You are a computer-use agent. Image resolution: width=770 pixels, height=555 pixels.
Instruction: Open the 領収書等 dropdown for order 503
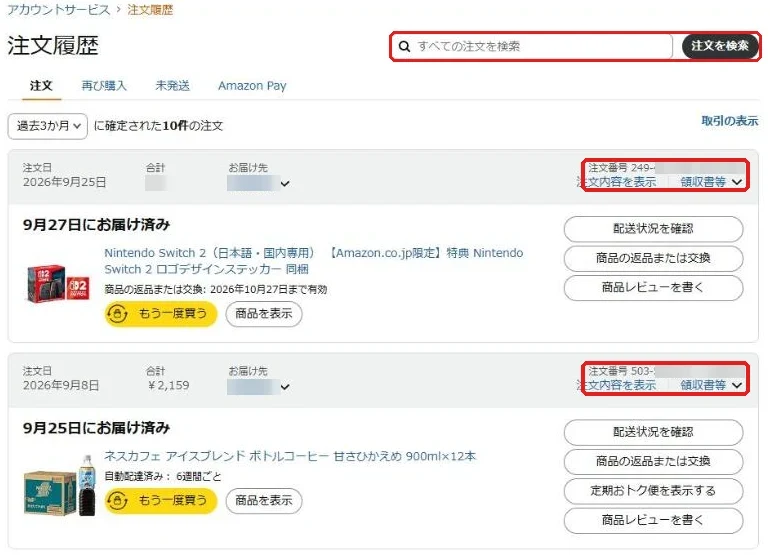click(711, 385)
